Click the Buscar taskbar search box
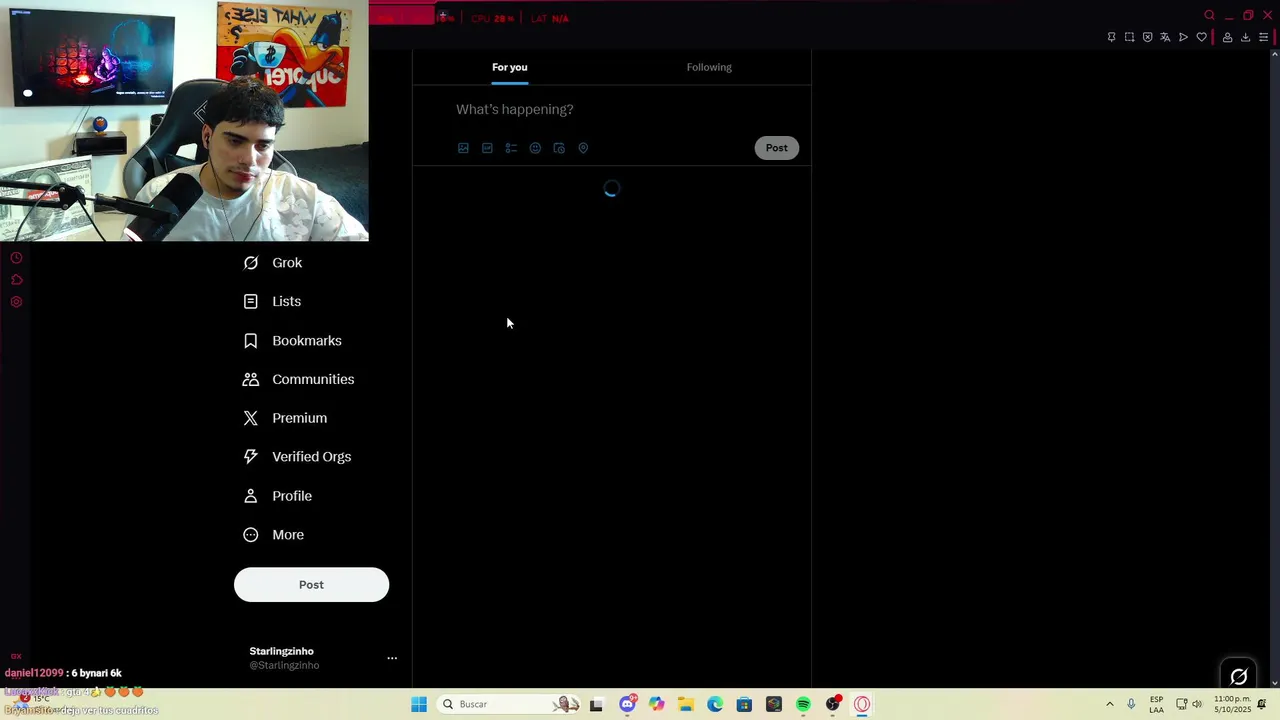Screen dimensions: 1280x720 pos(510,704)
